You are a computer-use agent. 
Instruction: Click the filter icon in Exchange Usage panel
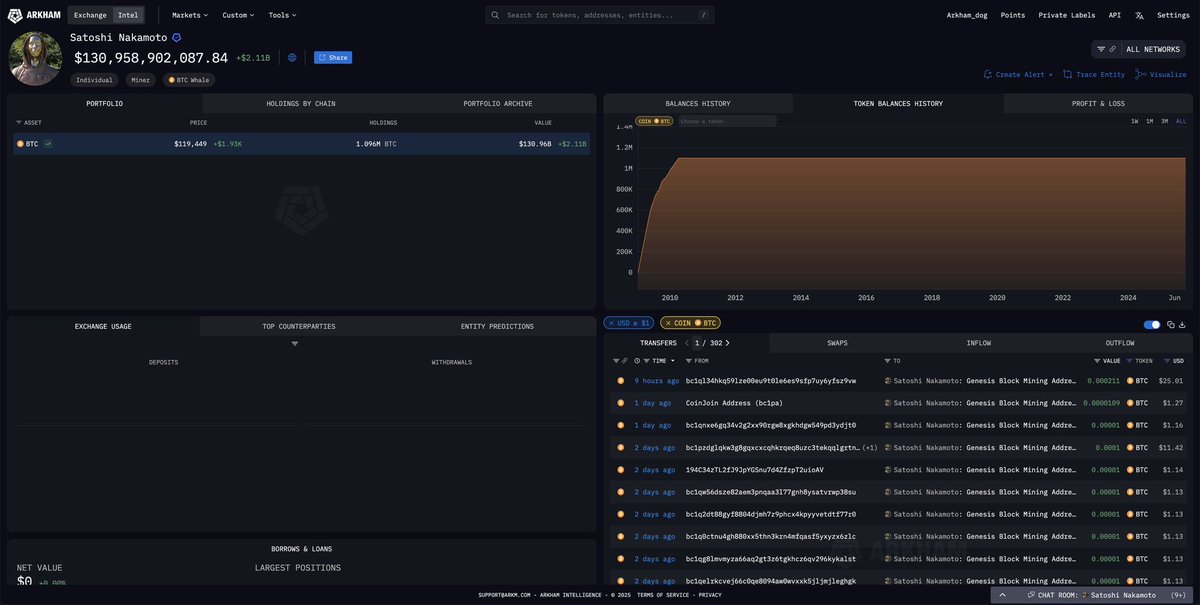pyautogui.click(x=295, y=344)
